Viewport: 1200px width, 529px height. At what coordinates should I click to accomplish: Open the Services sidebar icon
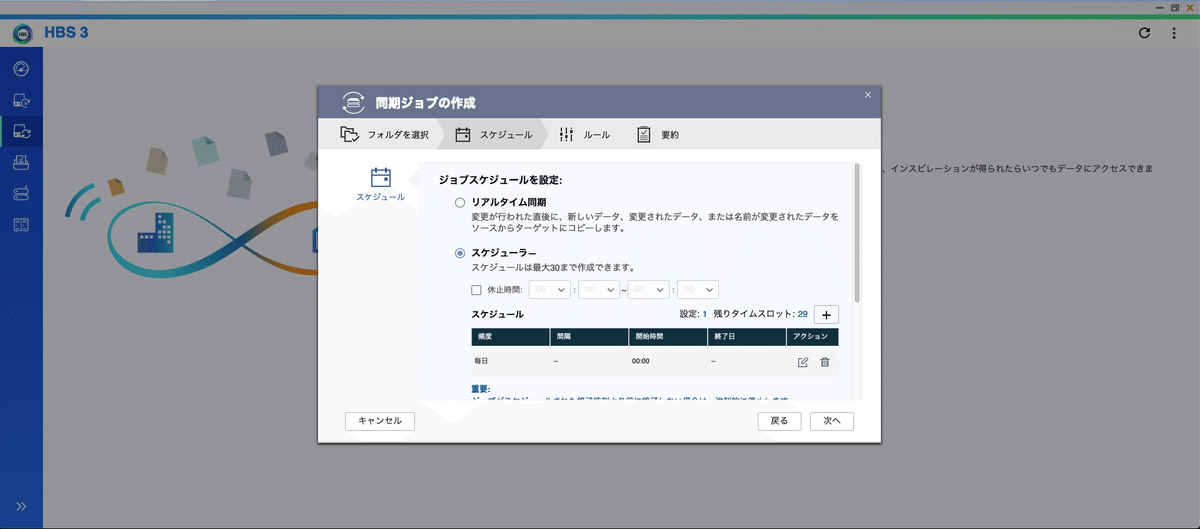pos(21,193)
